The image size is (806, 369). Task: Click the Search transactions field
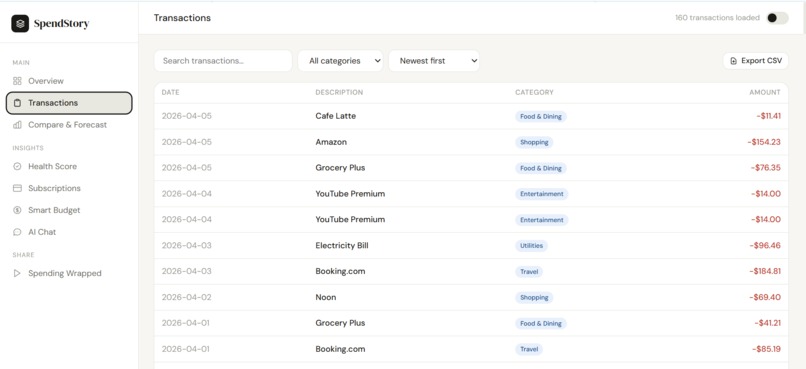(223, 61)
